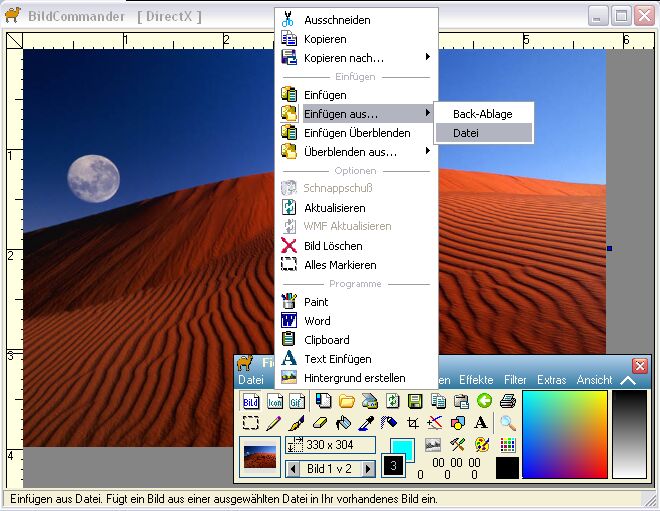The width and height of the screenshot is (660, 511).
Task: Go to next image with right arrow
Action: tap(368, 468)
